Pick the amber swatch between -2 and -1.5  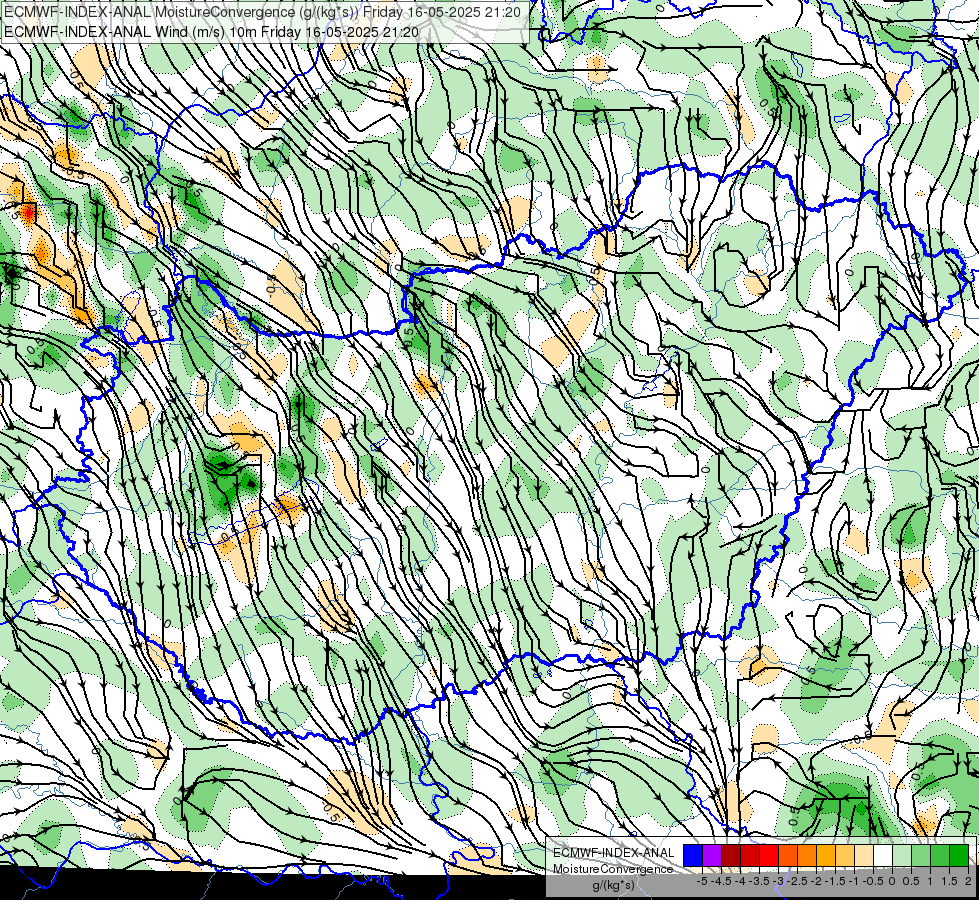click(826, 856)
